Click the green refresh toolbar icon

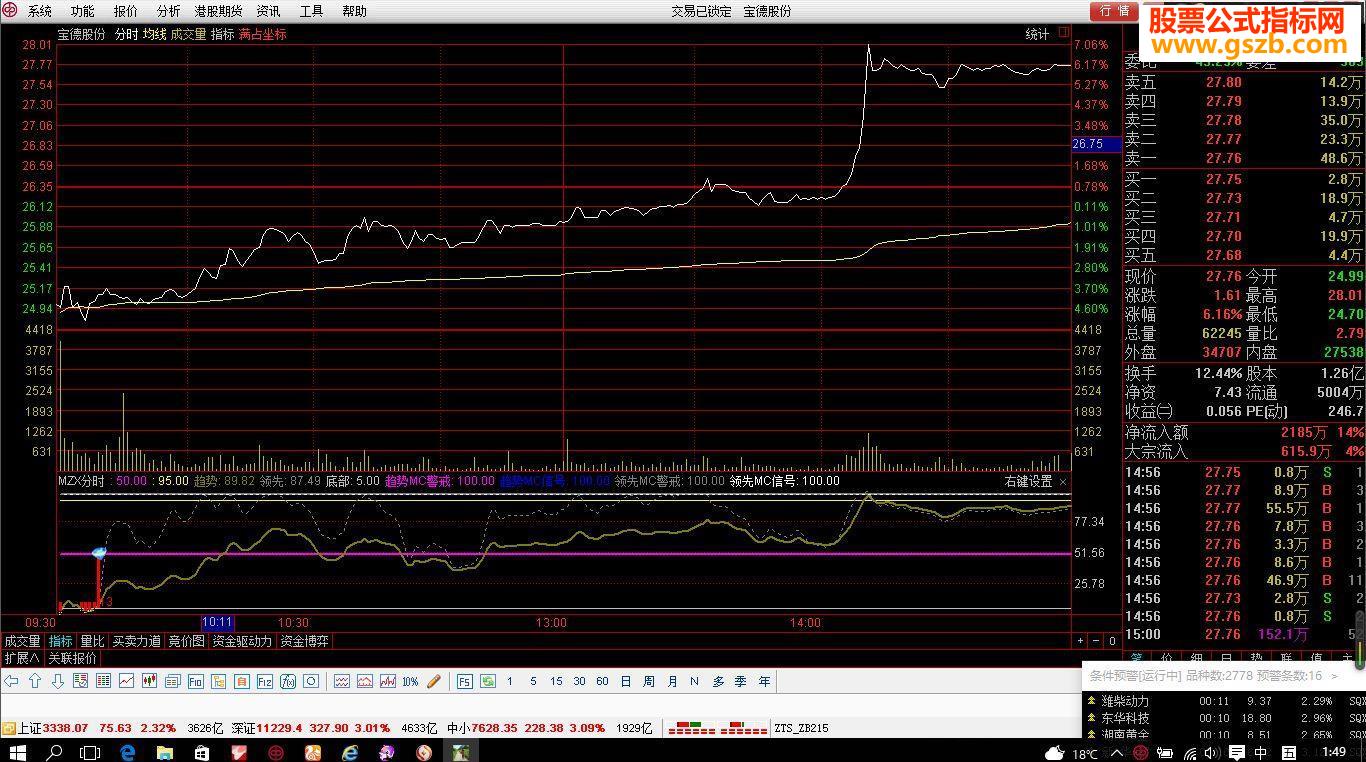tap(488, 681)
